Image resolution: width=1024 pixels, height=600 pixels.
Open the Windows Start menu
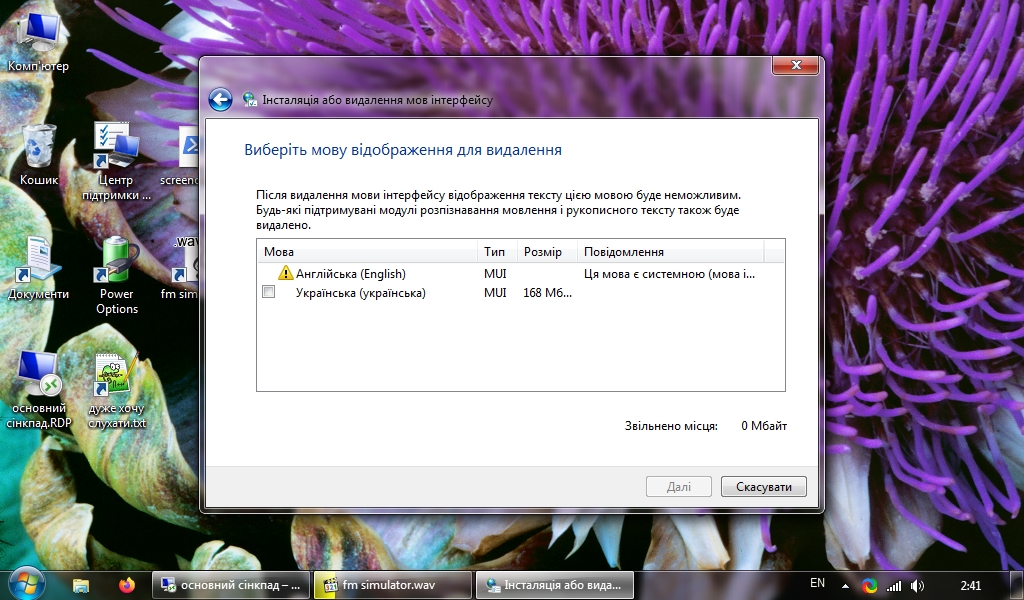click(x=27, y=583)
